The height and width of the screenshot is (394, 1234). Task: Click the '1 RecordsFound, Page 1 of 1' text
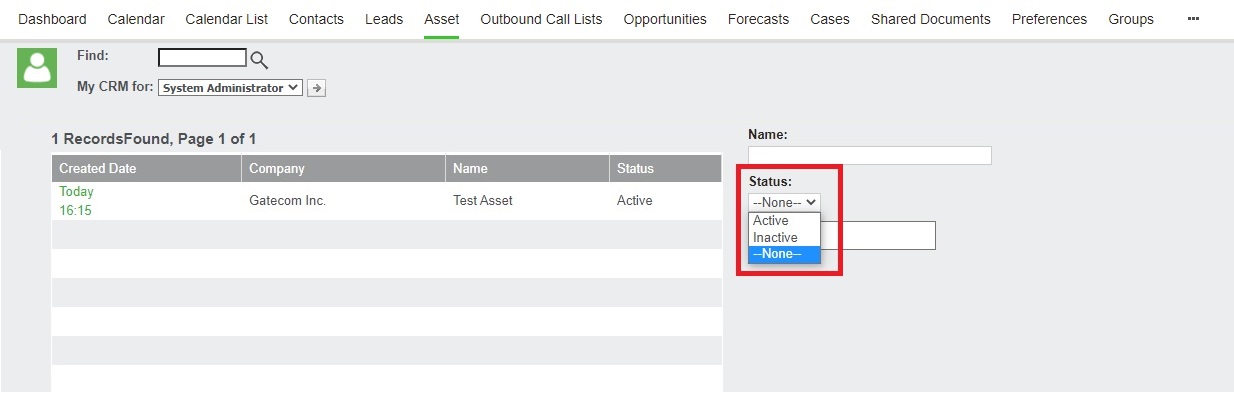click(154, 139)
